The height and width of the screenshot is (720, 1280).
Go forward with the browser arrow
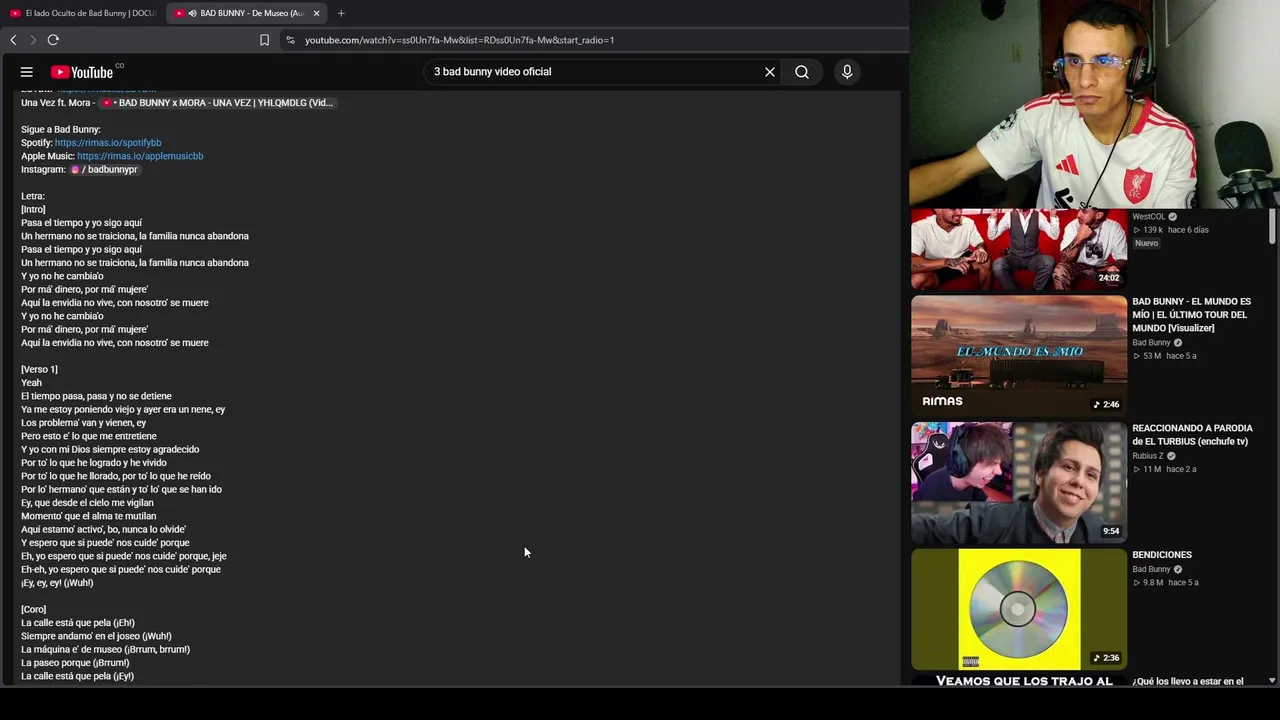tap(33, 40)
